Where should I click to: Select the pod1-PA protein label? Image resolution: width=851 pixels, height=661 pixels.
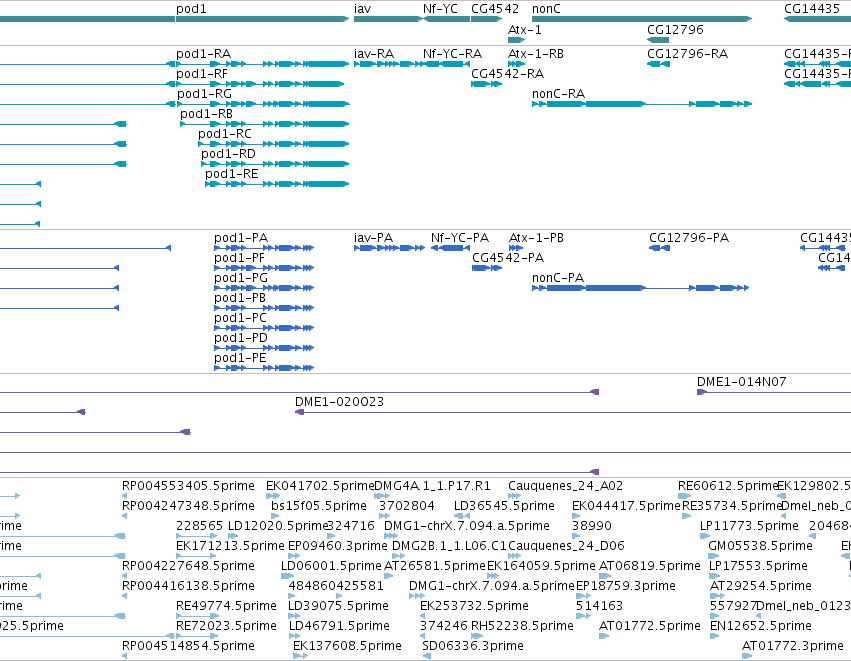point(241,238)
